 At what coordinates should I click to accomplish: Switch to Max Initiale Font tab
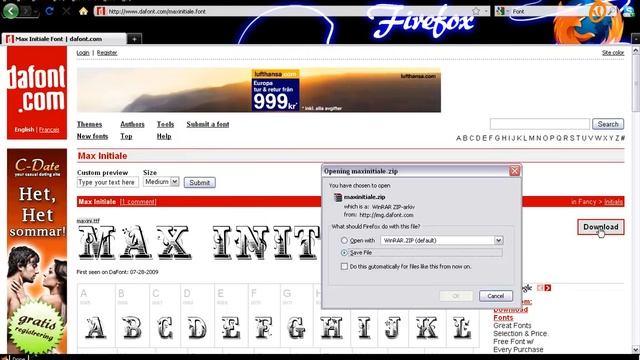[64, 39]
